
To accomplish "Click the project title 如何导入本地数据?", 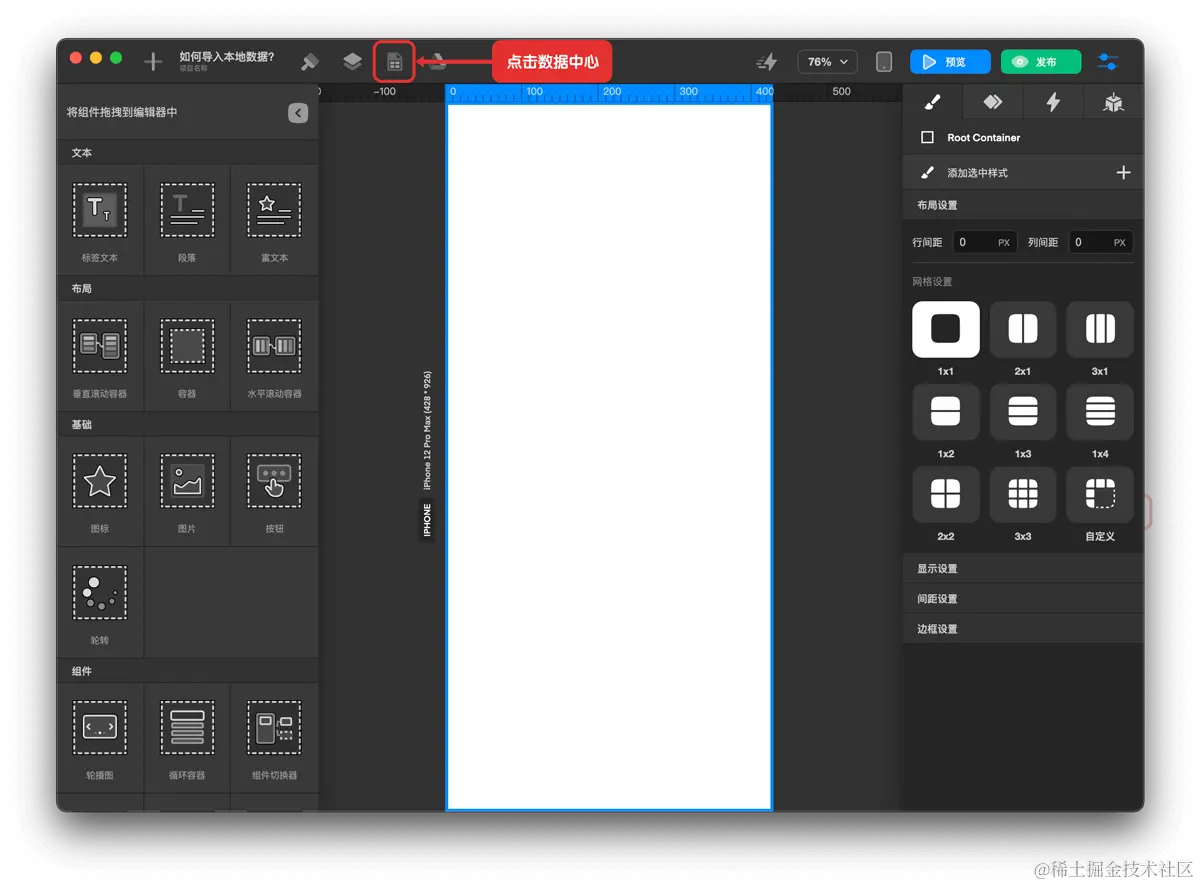I will 227,57.
